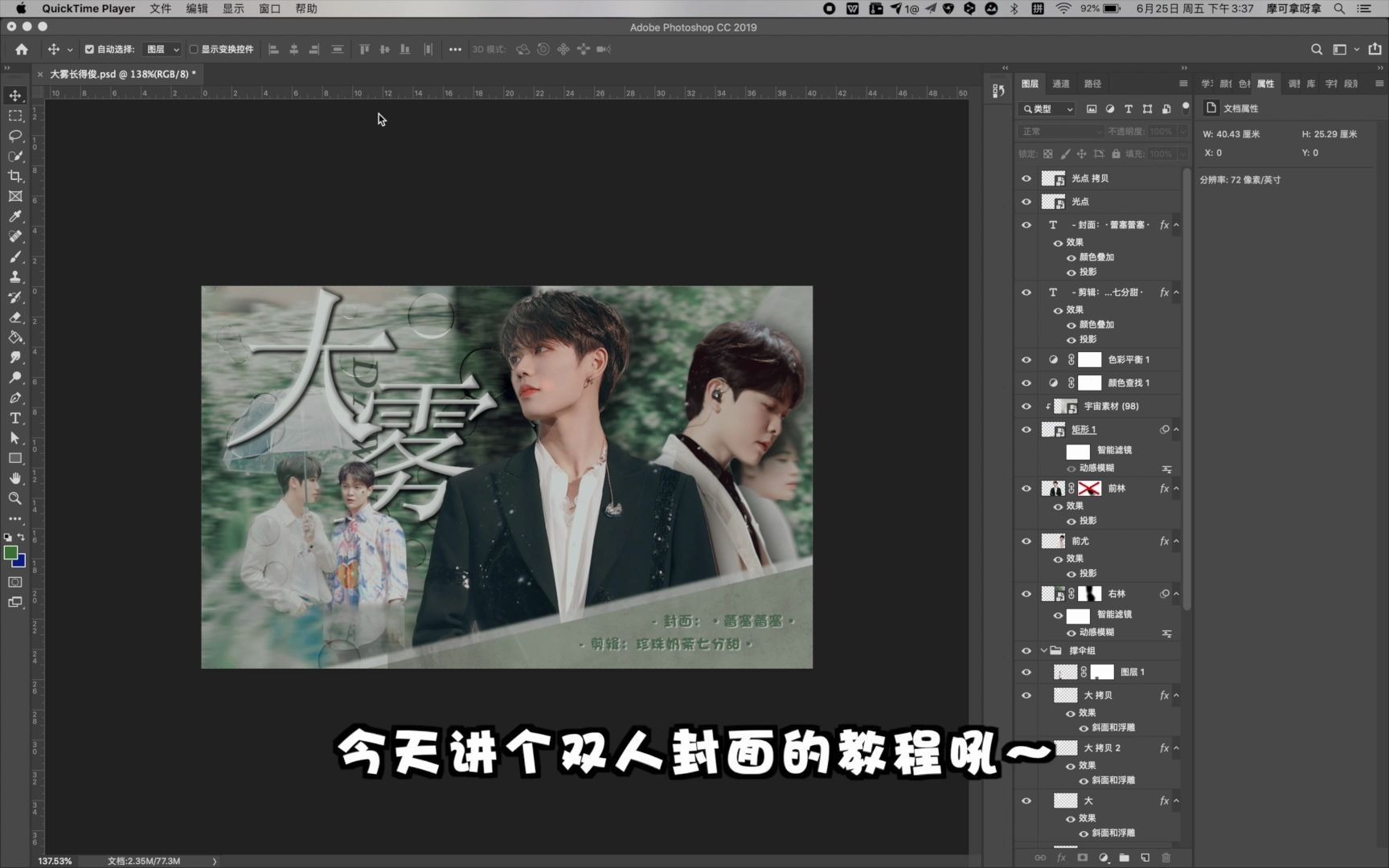The image size is (1389, 868).
Task: Select the Rectangular Marquee tool
Action: (15, 116)
